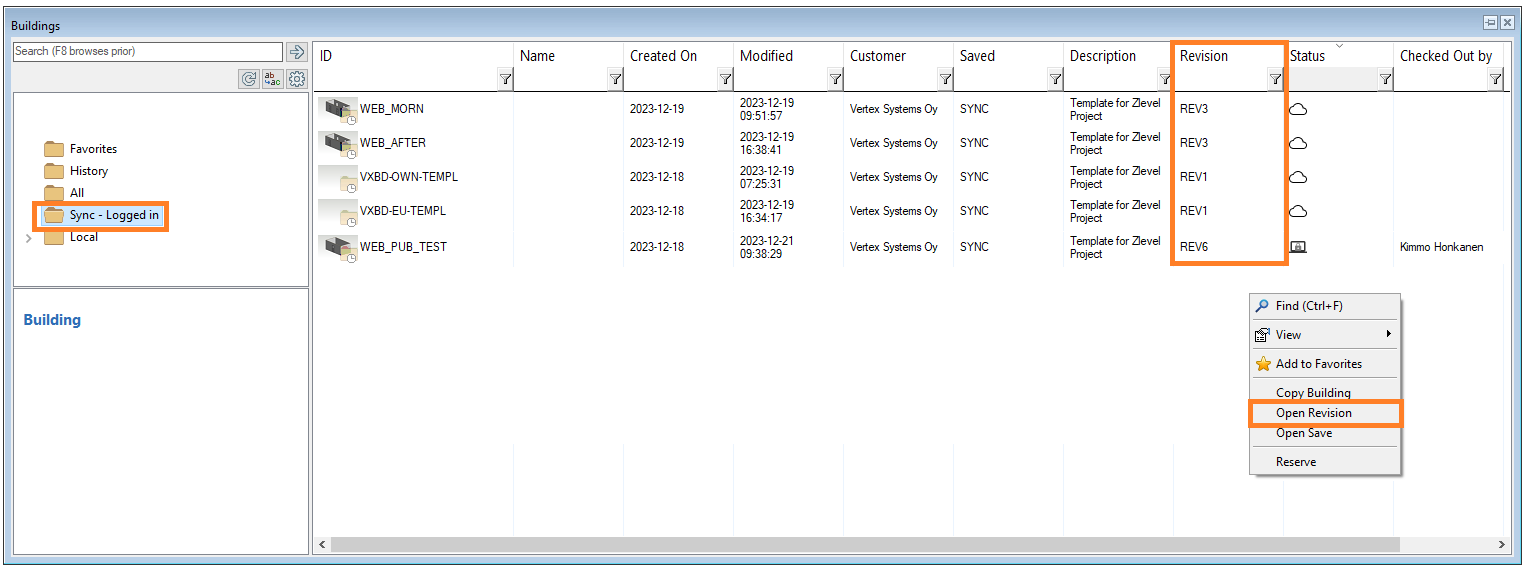Click the scrollbar right arrow
The height and width of the screenshot is (567, 1528).
pos(1502,545)
